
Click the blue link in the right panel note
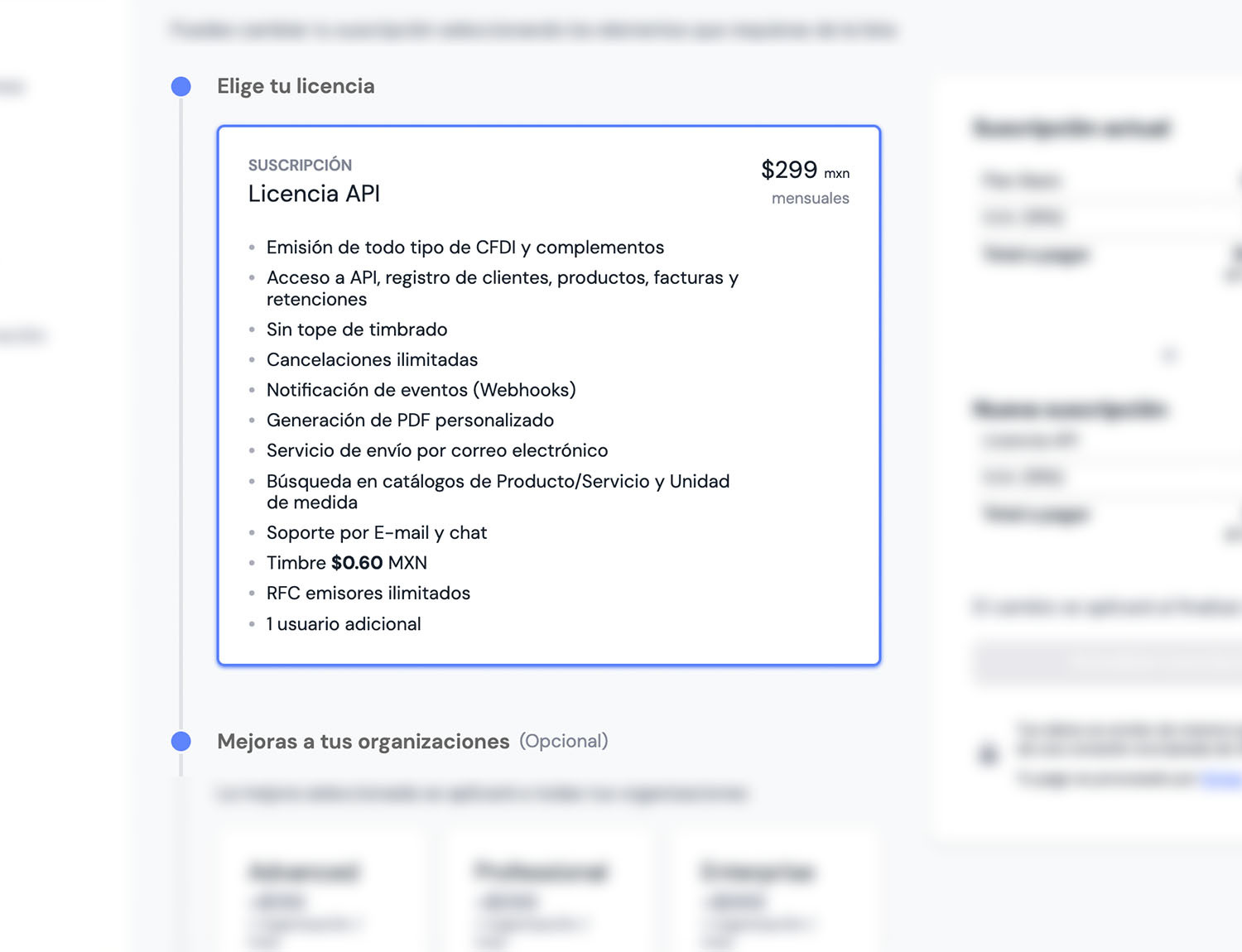1221,779
